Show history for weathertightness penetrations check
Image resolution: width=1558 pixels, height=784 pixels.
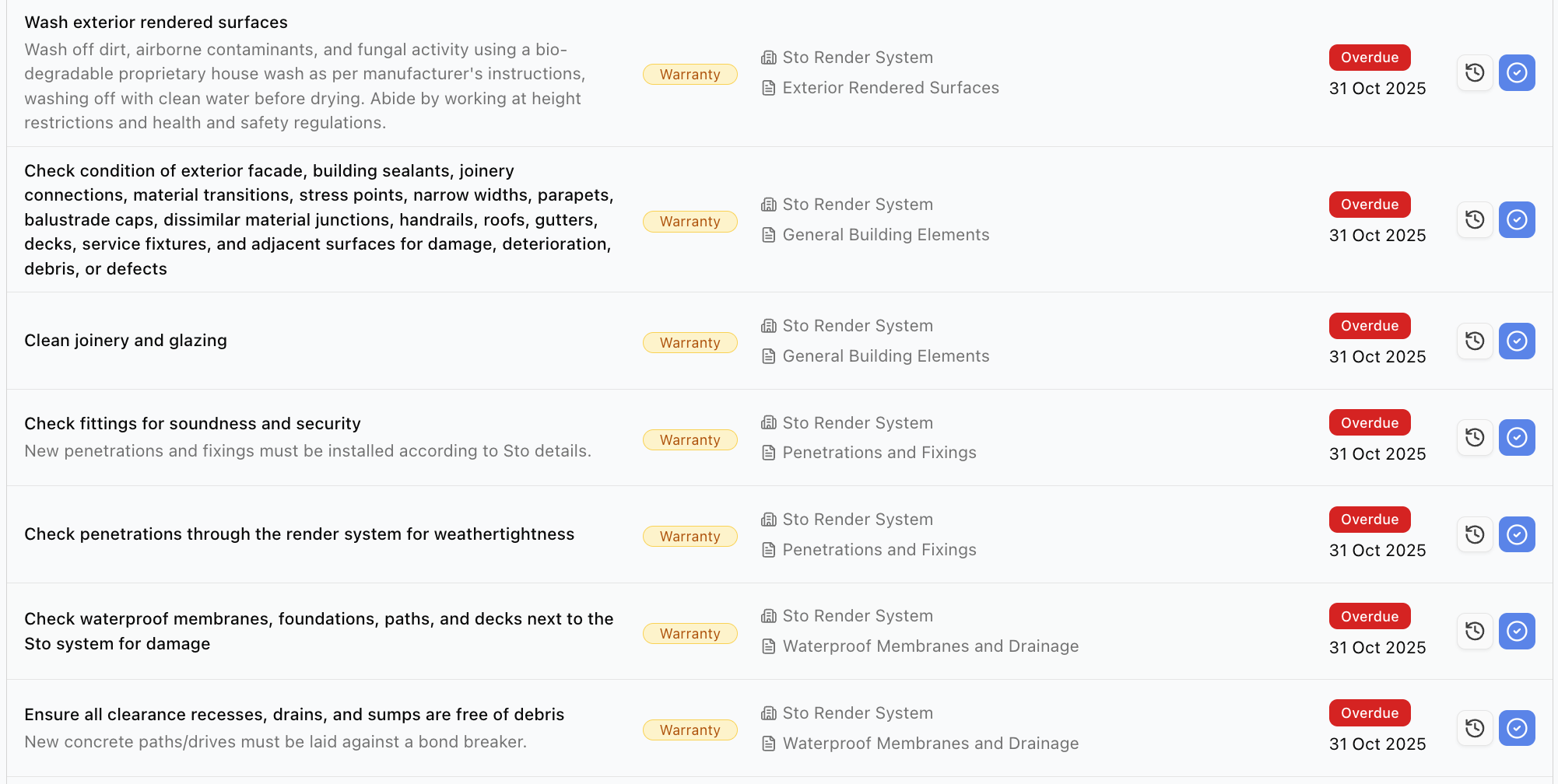pyautogui.click(x=1475, y=534)
